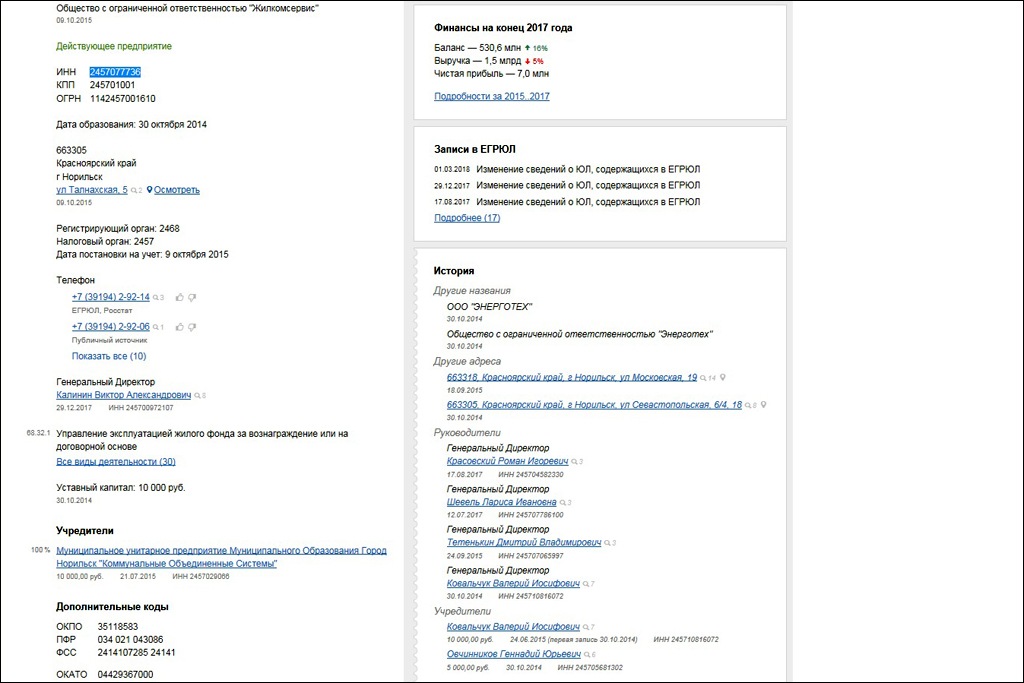Click map pin beside Московская, 19 address
Image resolution: width=1024 pixels, height=683 pixels.
[723, 378]
